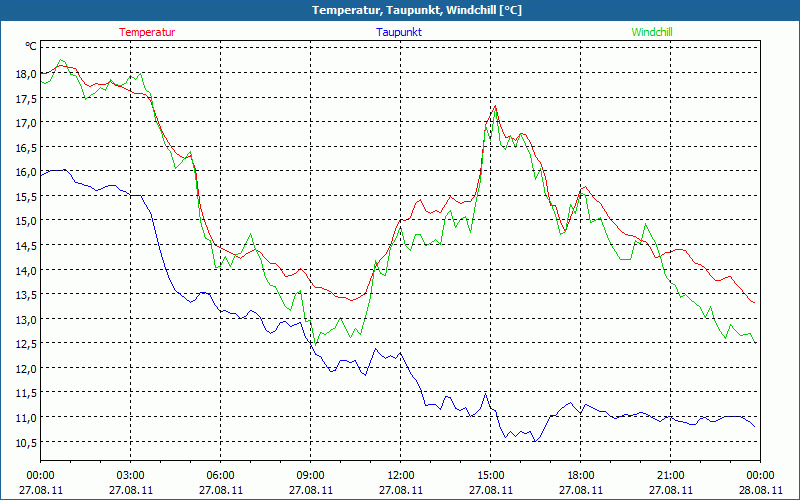The width and height of the screenshot is (800, 500).
Task: Click the "13,5" y-axis value
Action: (26, 295)
